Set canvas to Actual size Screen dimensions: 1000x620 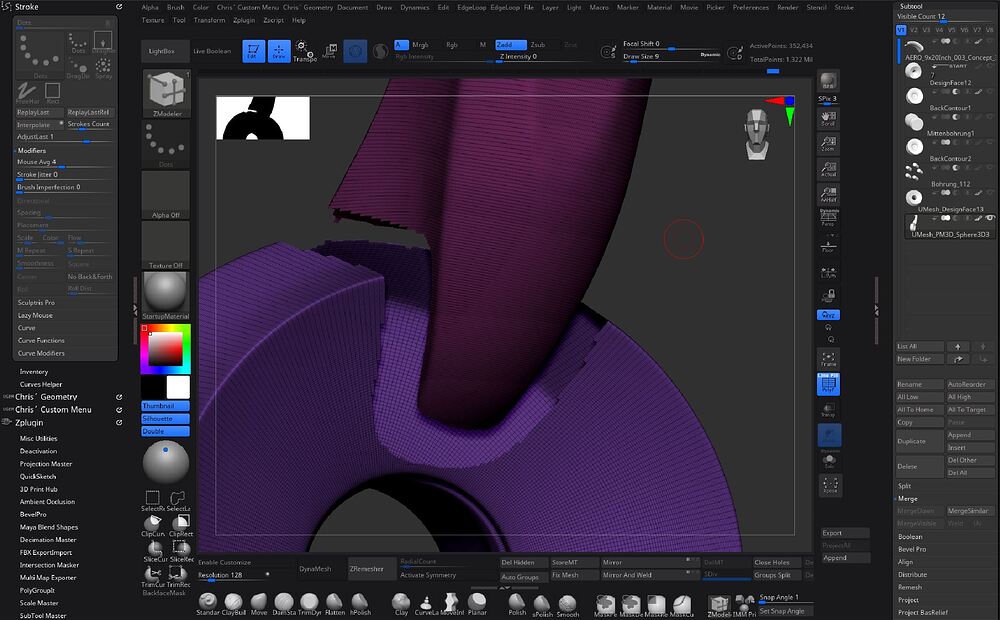pyautogui.click(x=828, y=169)
